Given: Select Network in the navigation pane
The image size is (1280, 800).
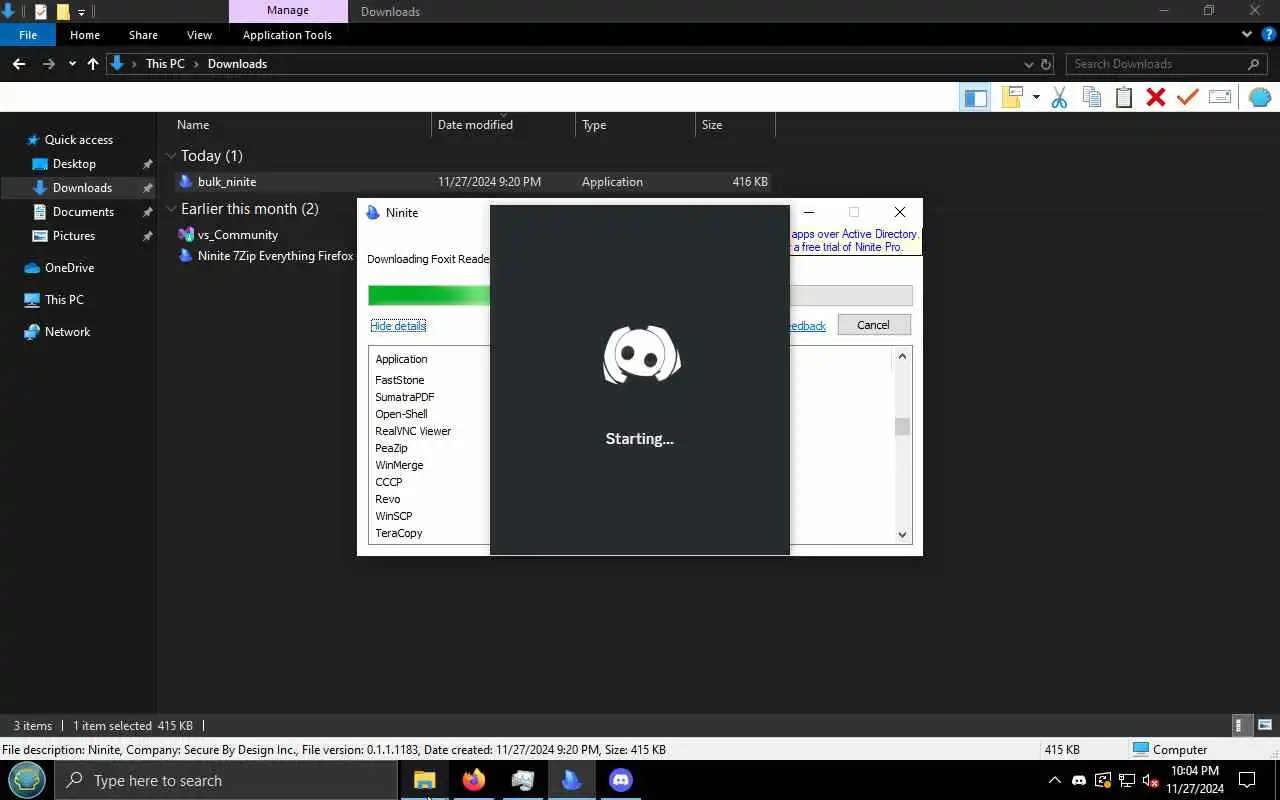Looking at the screenshot, I should (x=67, y=332).
